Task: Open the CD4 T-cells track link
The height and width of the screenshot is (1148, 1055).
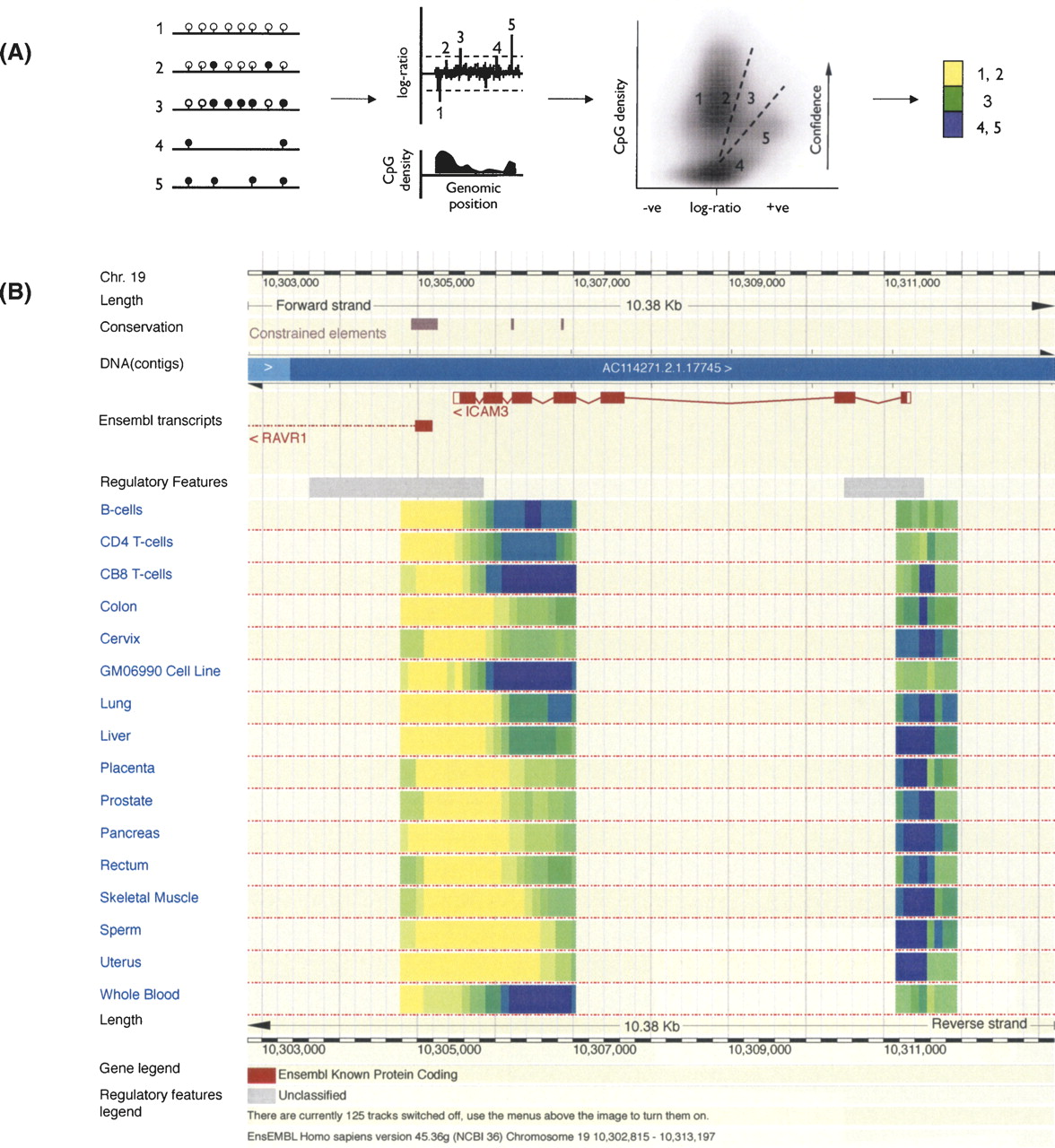Action: [x=136, y=542]
